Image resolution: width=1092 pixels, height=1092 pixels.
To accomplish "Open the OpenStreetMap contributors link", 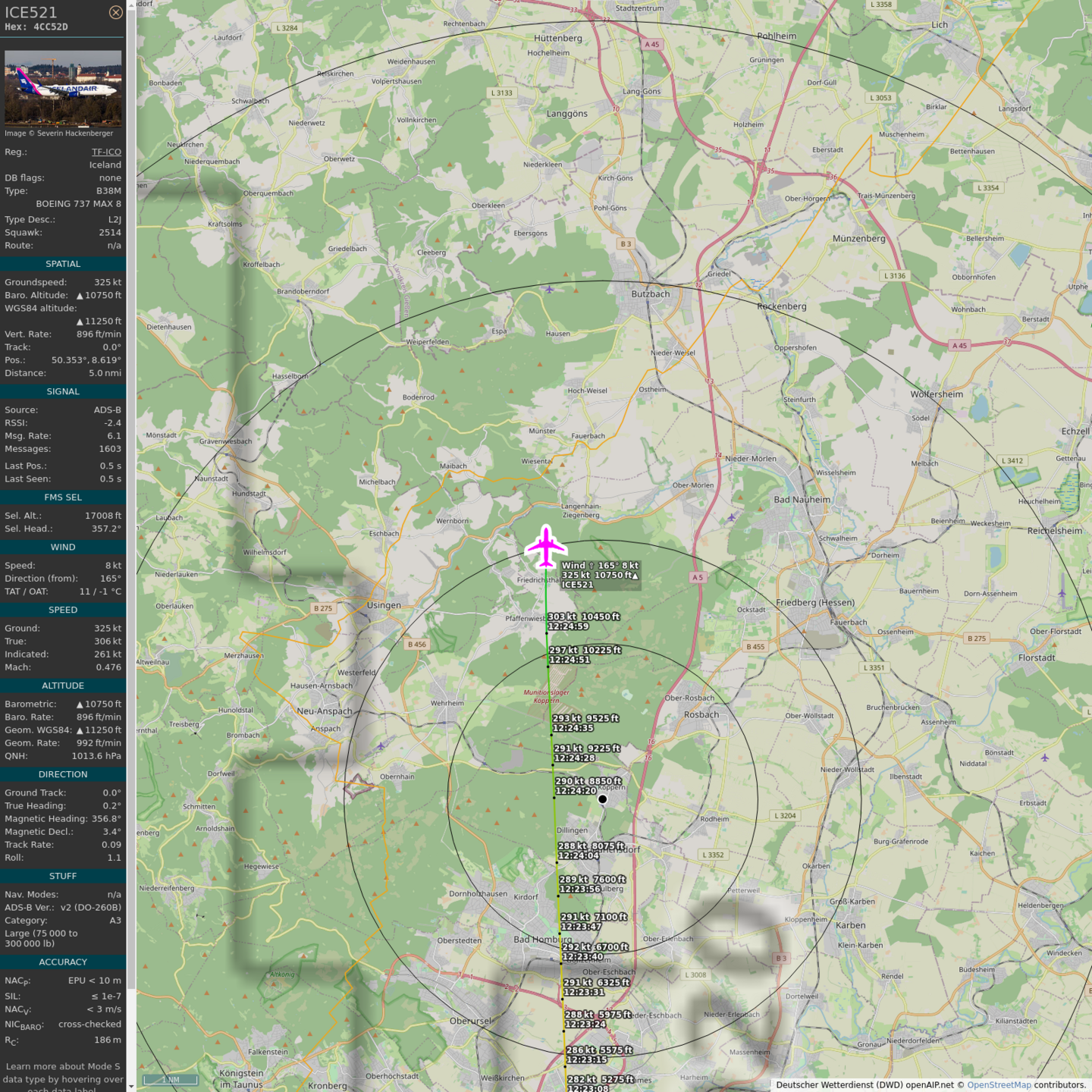I will (x=999, y=1085).
